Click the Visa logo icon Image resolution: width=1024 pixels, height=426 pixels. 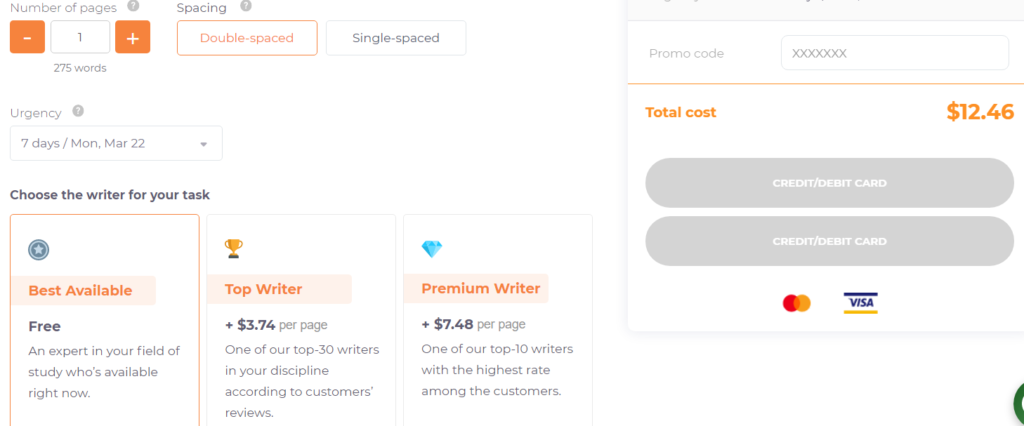tap(860, 303)
